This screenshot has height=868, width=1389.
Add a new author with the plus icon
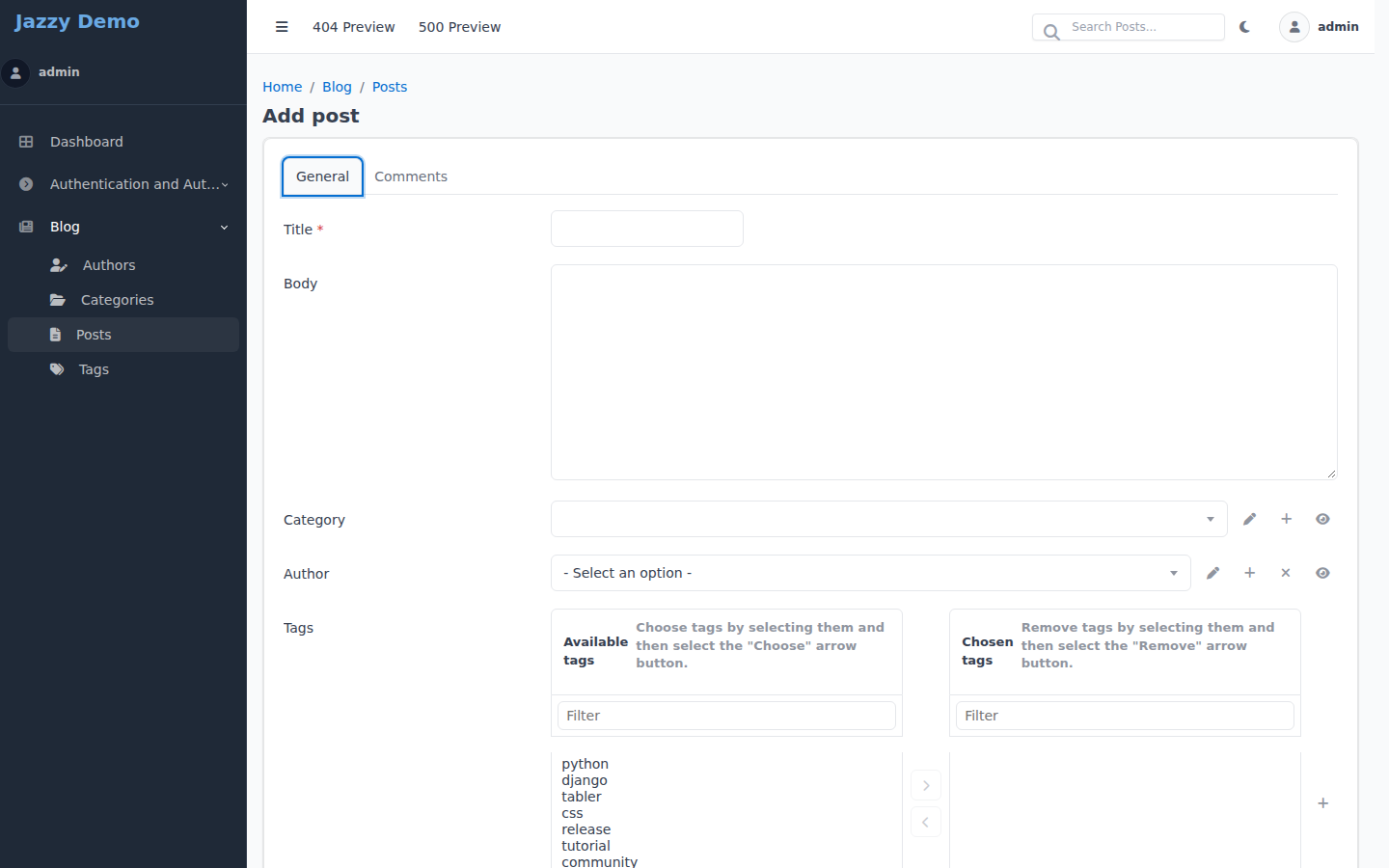click(1250, 573)
